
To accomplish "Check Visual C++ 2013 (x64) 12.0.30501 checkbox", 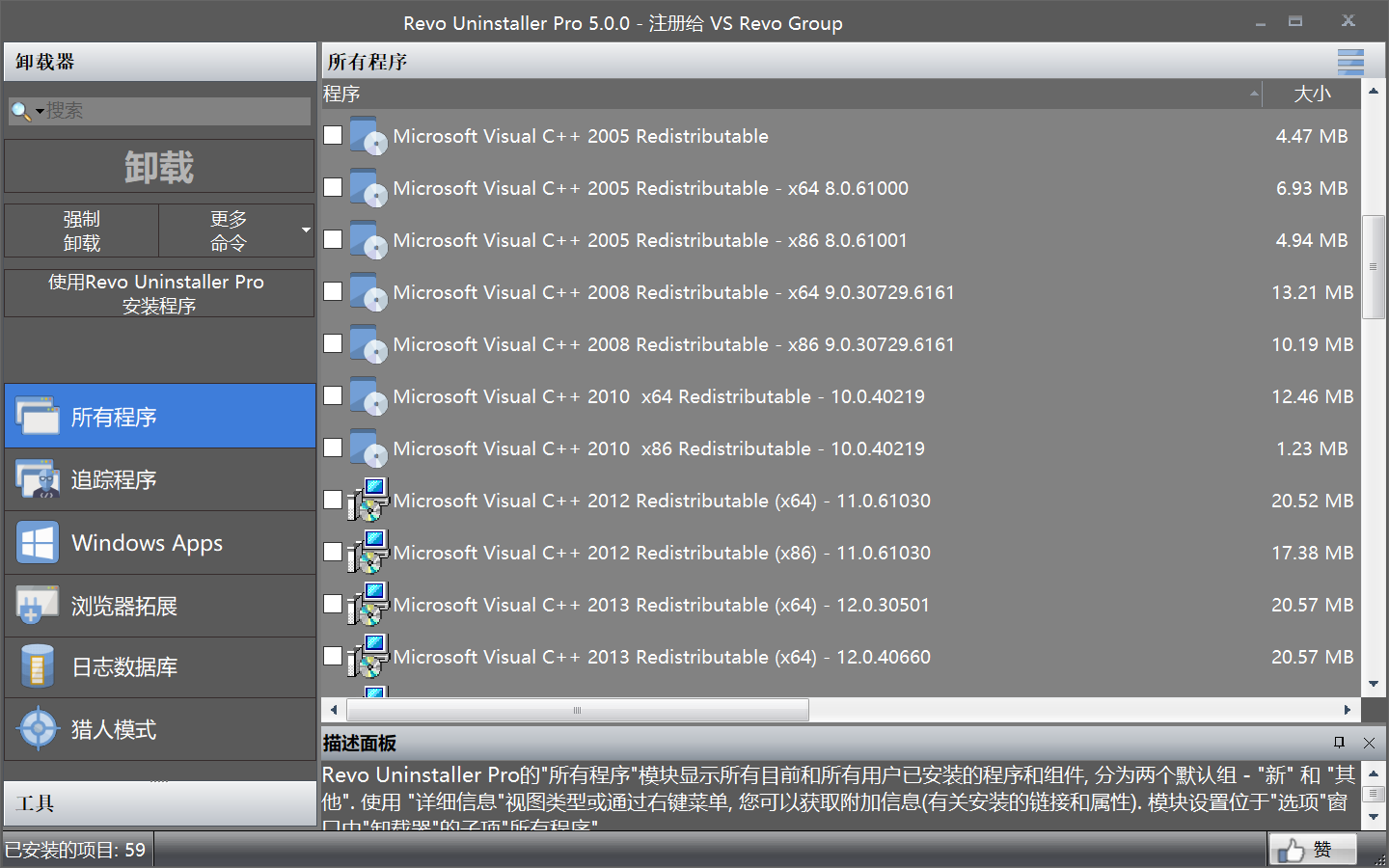I will coord(333,604).
